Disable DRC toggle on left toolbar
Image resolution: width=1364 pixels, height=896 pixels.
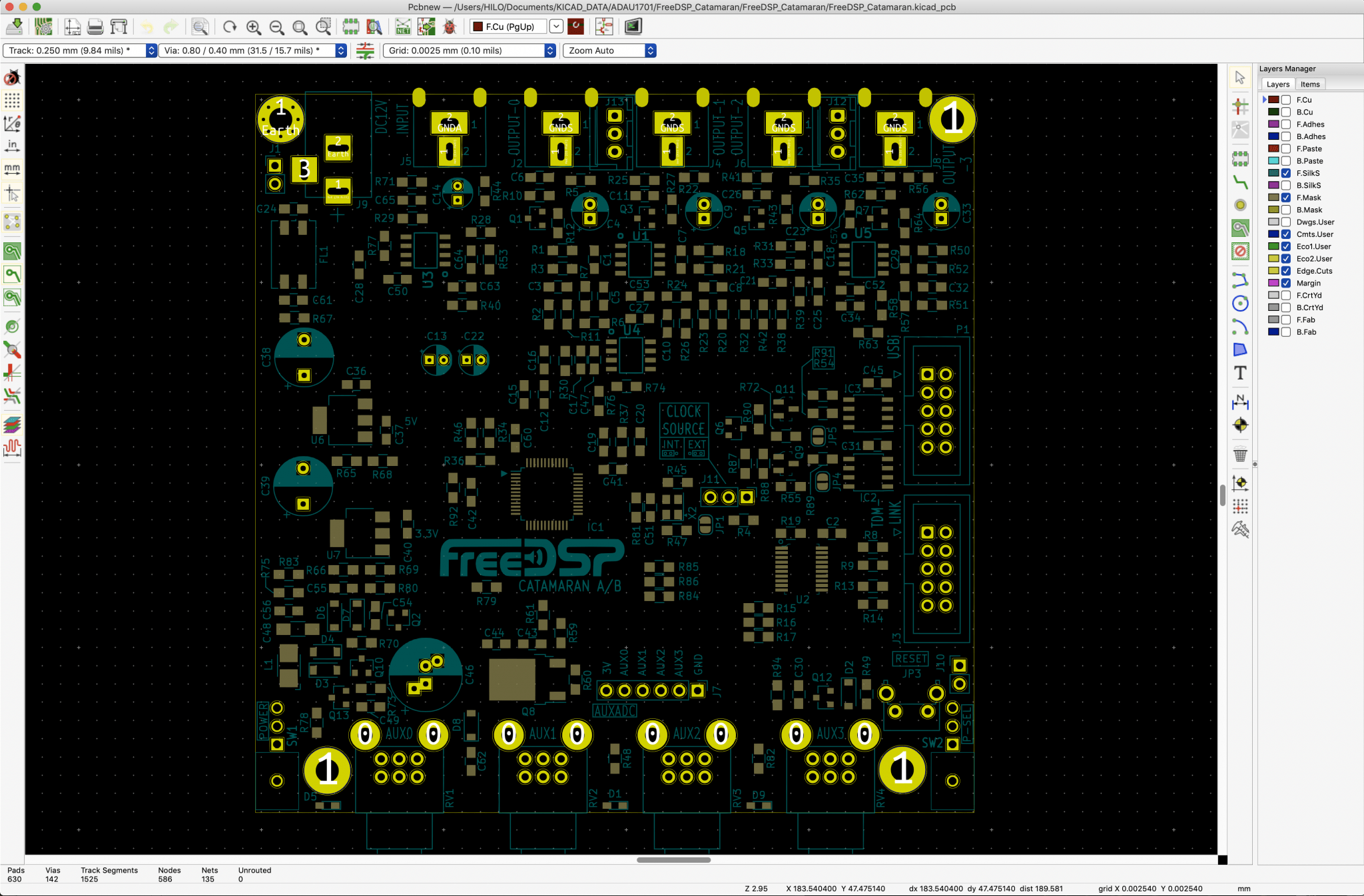[x=12, y=78]
